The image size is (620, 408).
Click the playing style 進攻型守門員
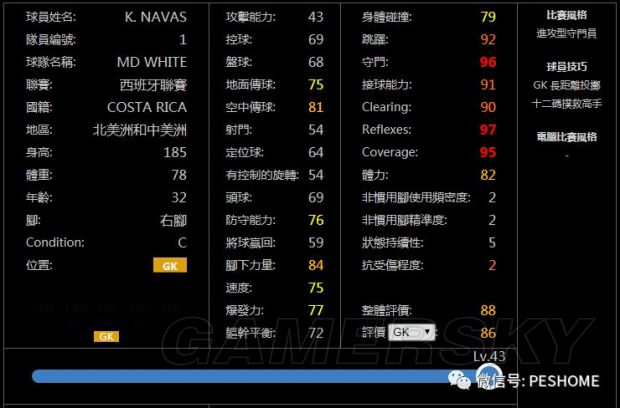[567, 34]
